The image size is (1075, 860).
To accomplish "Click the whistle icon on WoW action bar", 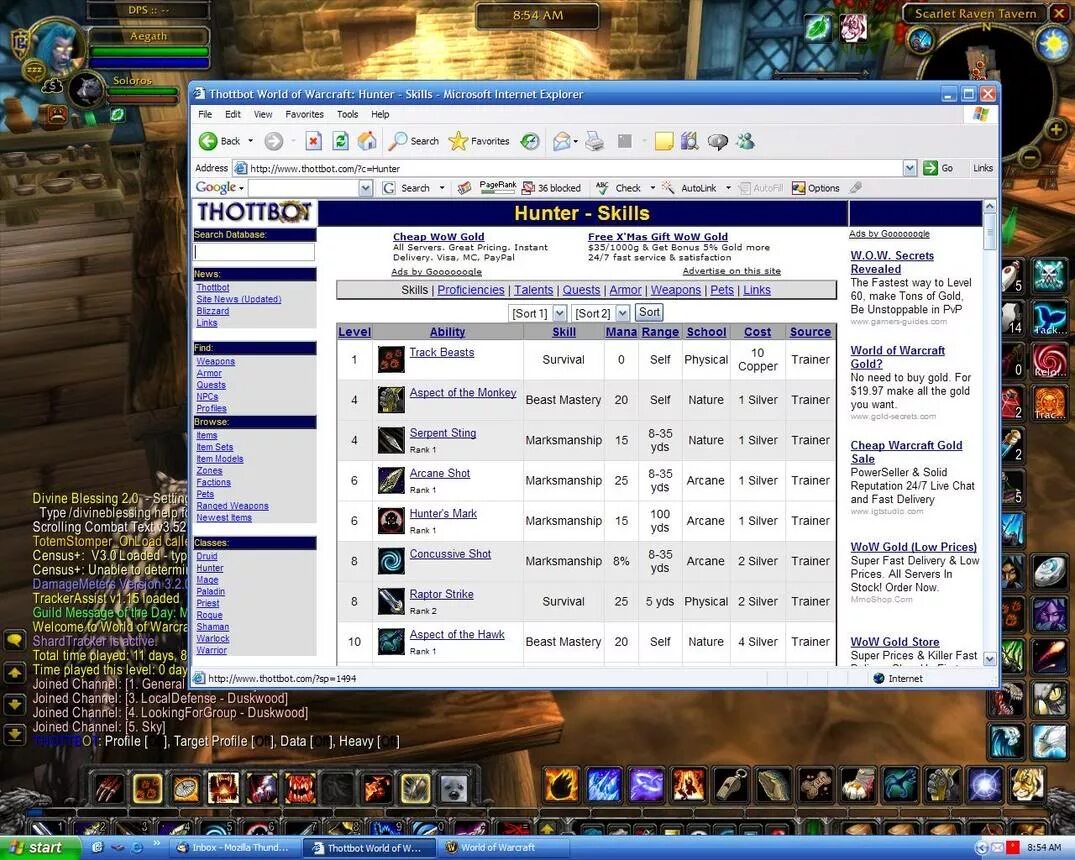I will [732, 785].
